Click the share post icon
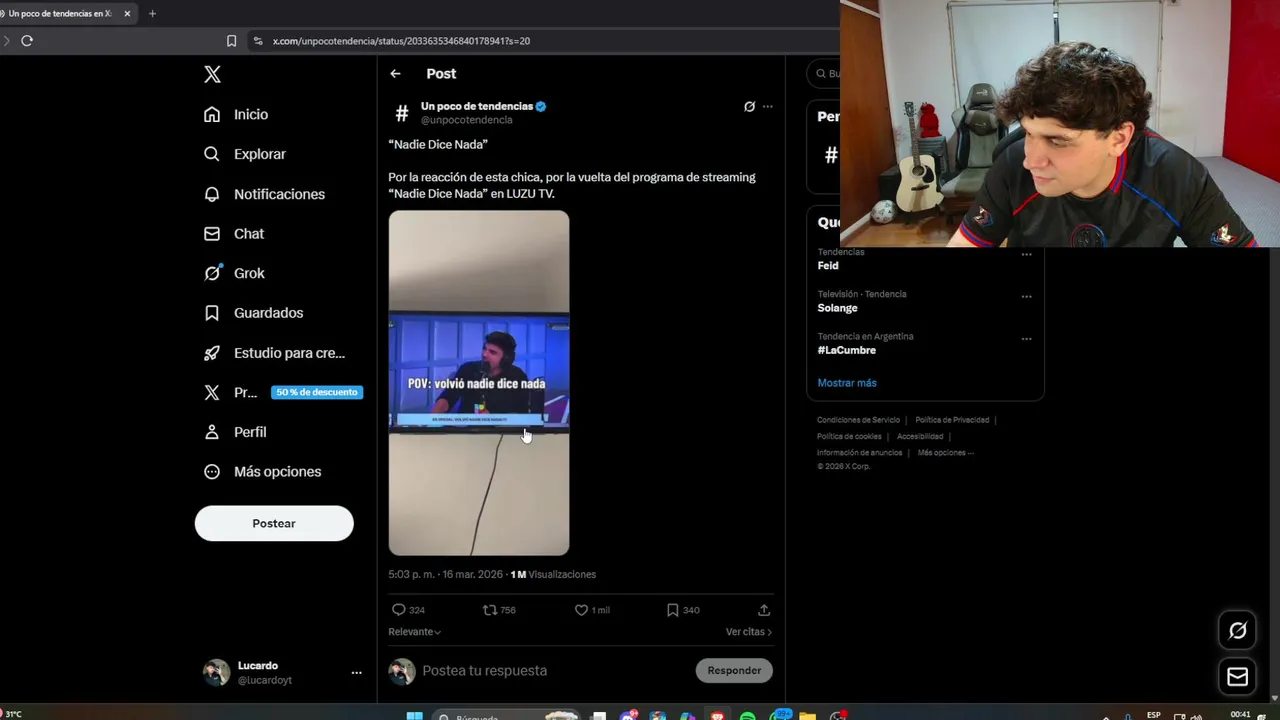The height and width of the screenshot is (720, 1280). coord(764,610)
